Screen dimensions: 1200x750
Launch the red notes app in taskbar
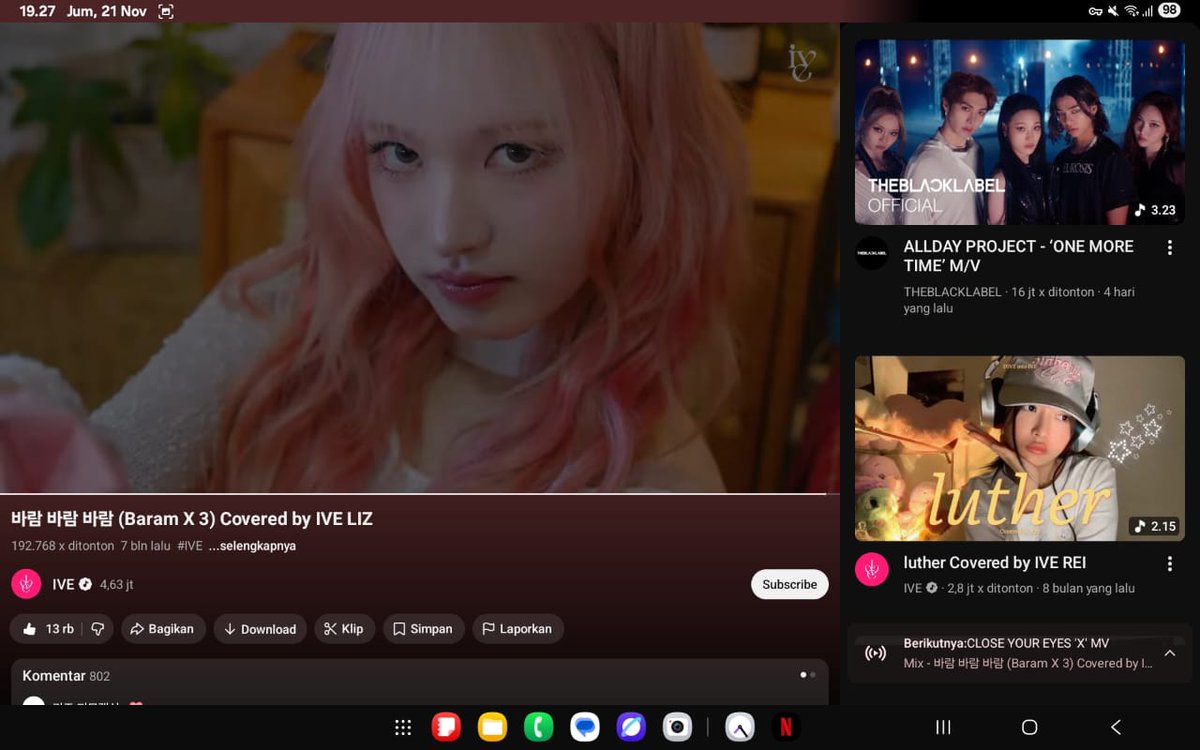tap(446, 727)
